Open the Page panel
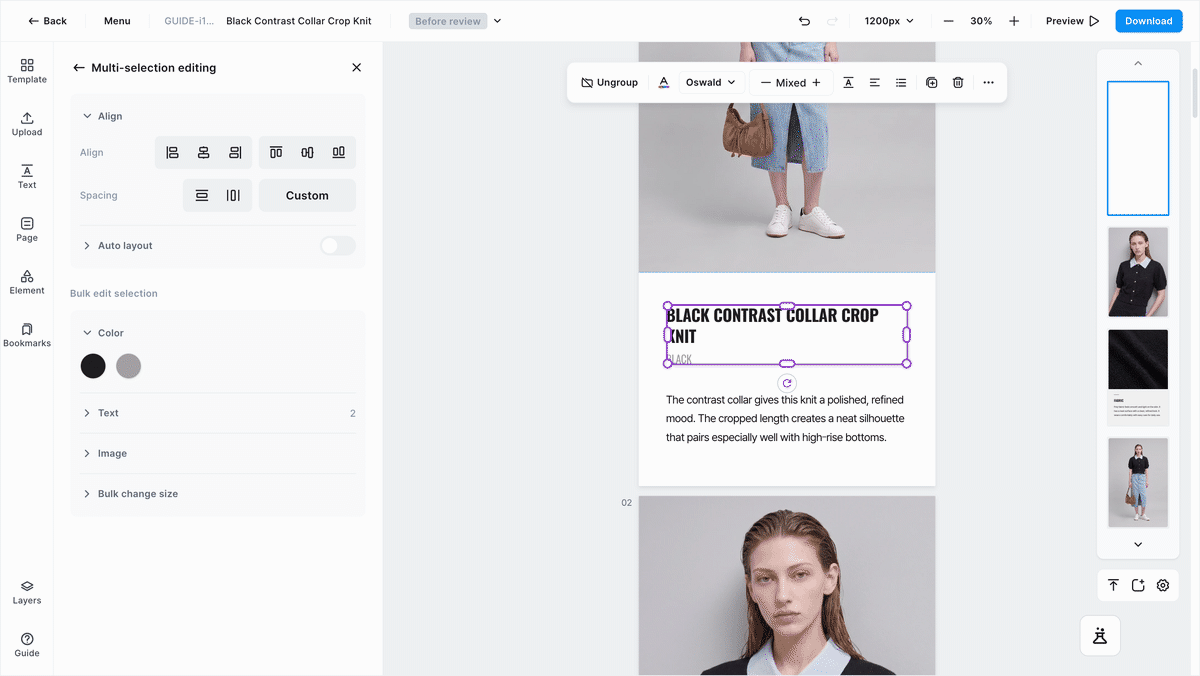This screenshot has height=676, width=1200. [27, 230]
